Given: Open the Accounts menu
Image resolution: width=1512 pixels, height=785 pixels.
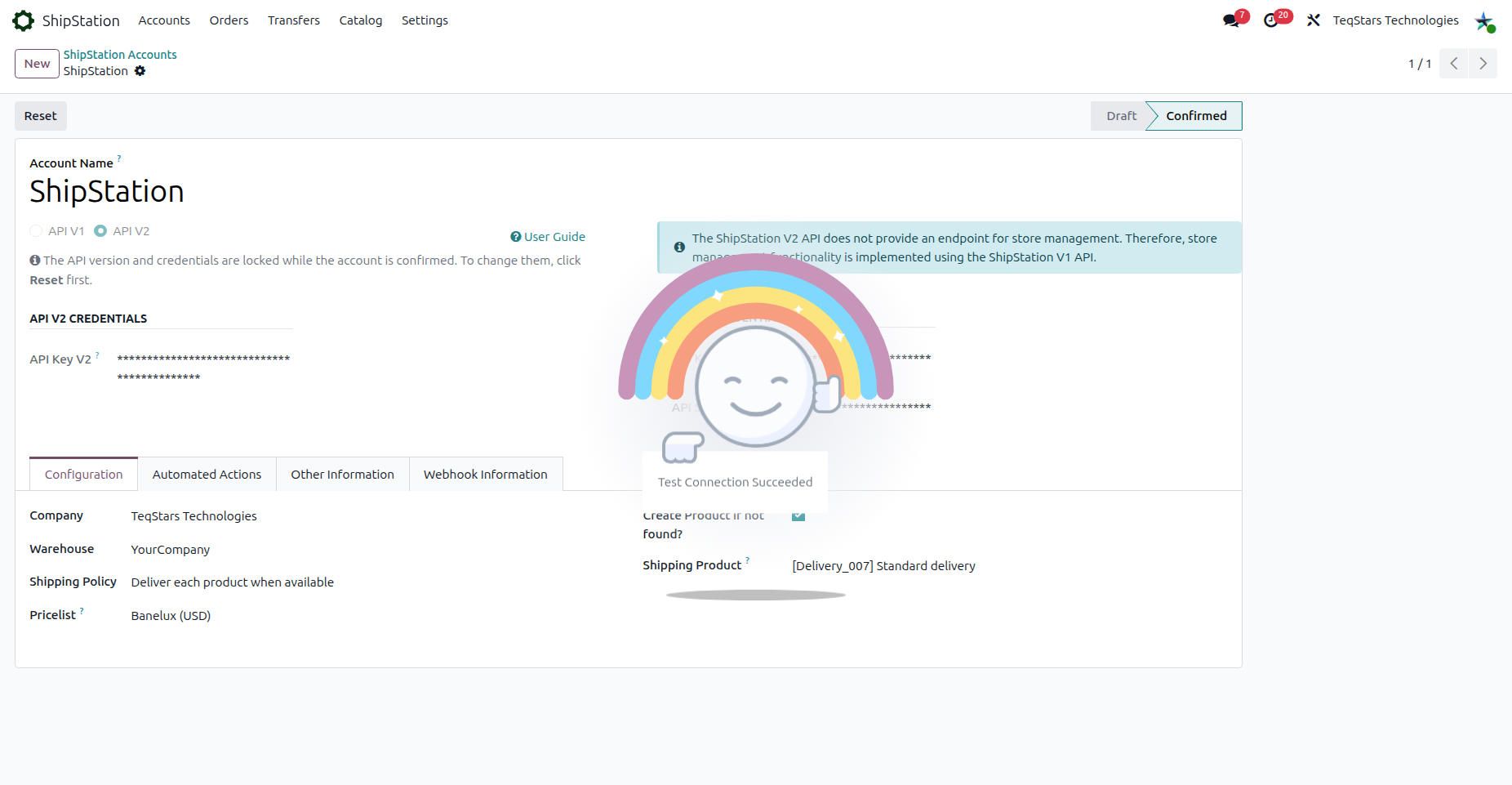Looking at the screenshot, I should 164,20.
